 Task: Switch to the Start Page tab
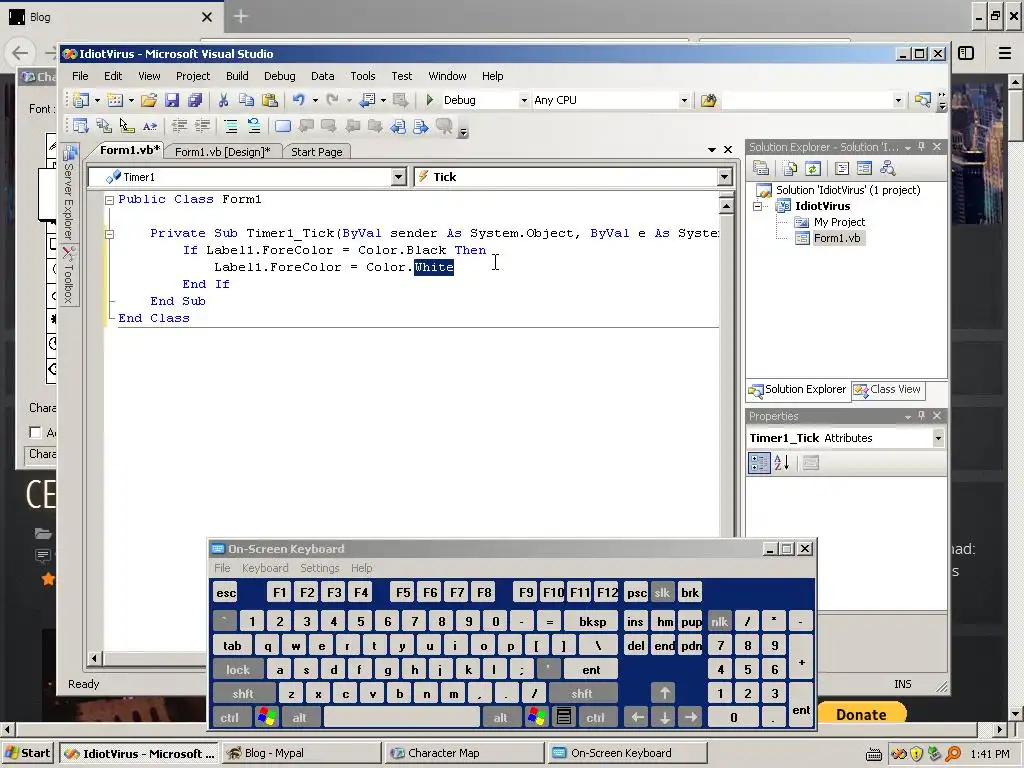(x=317, y=152)
